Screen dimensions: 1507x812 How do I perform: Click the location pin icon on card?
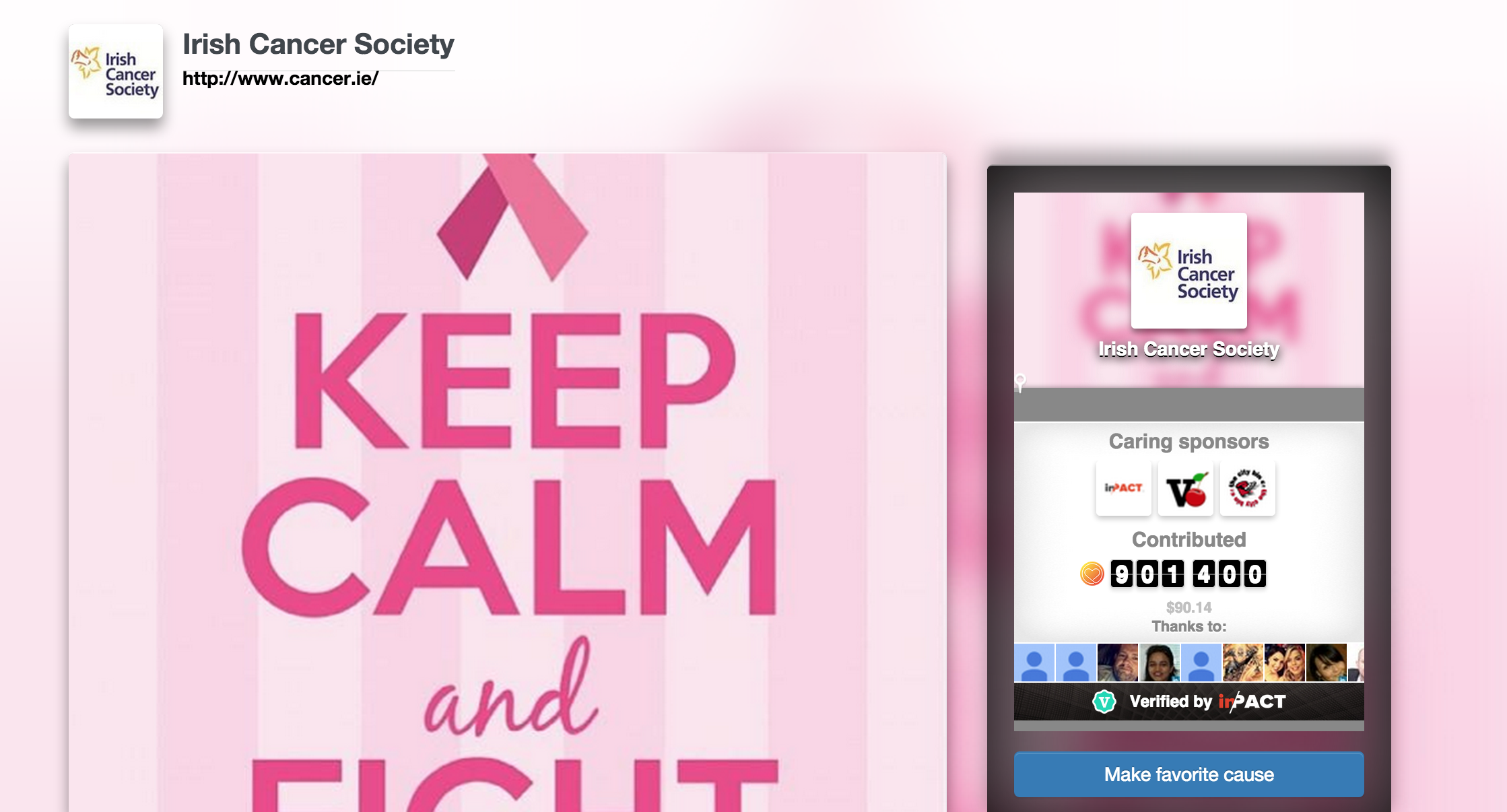point(1020,382)
